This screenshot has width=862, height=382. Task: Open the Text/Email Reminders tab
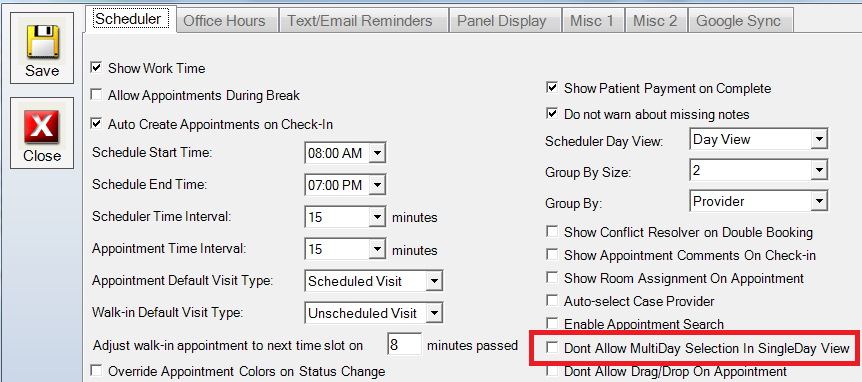pyautogui.click(x=360, y=21)
